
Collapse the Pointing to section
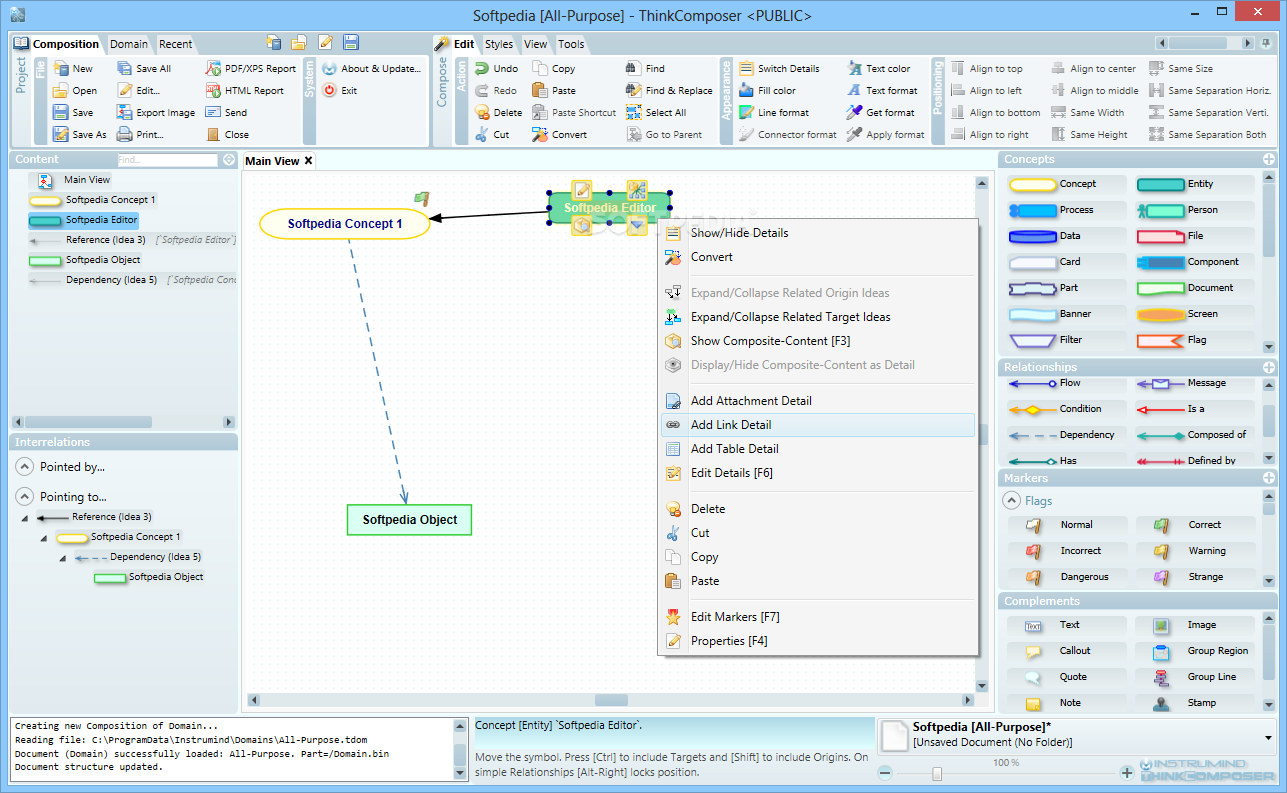[x=25, y=497]
